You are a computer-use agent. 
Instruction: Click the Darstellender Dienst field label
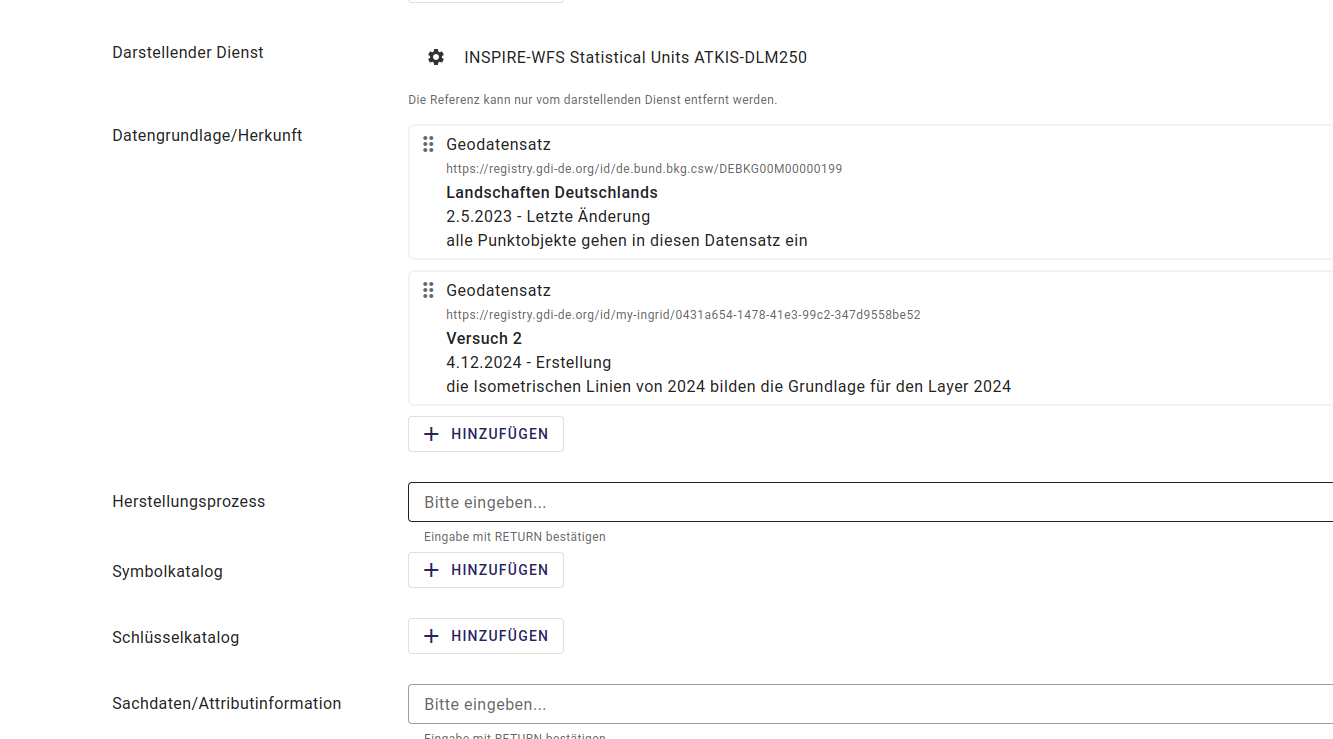pos(188,52)
